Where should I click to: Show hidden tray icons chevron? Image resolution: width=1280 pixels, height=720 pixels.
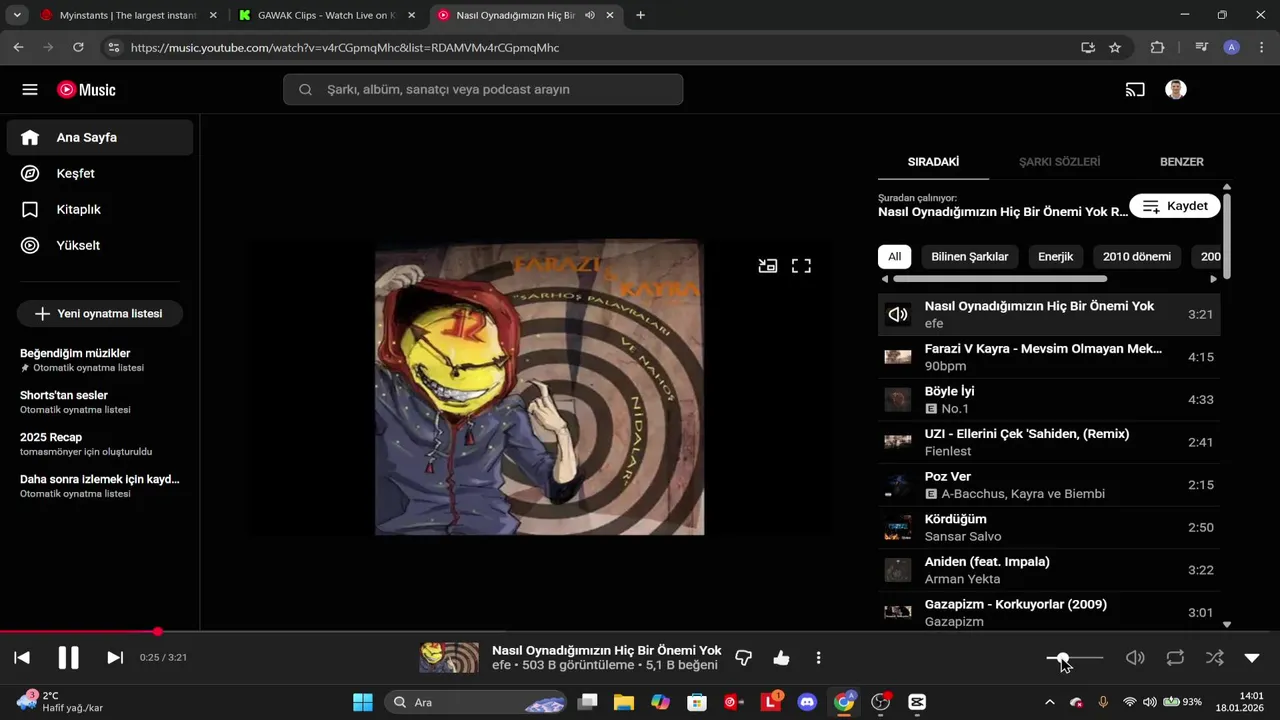tap(1049, 702)
